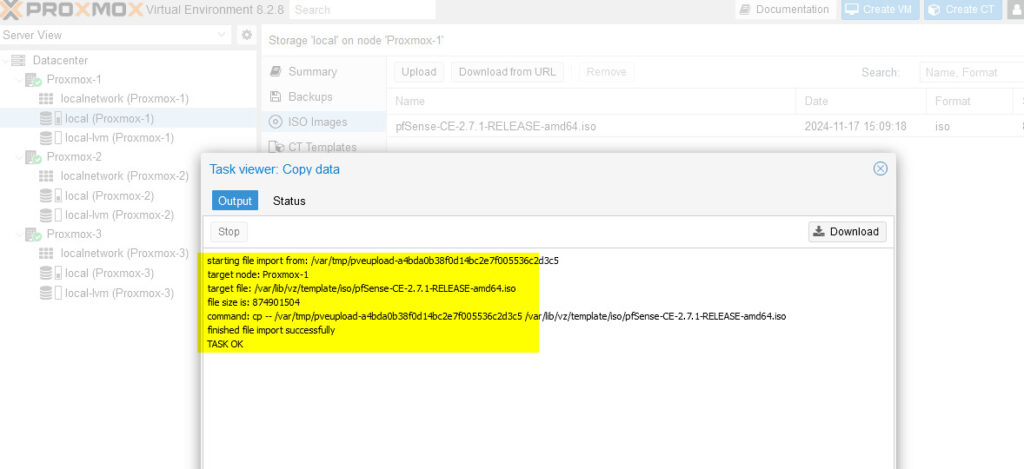The image size is (1024, 469).
Task: Collapse the Proxmox-2 node
Action: coord(19,157)
